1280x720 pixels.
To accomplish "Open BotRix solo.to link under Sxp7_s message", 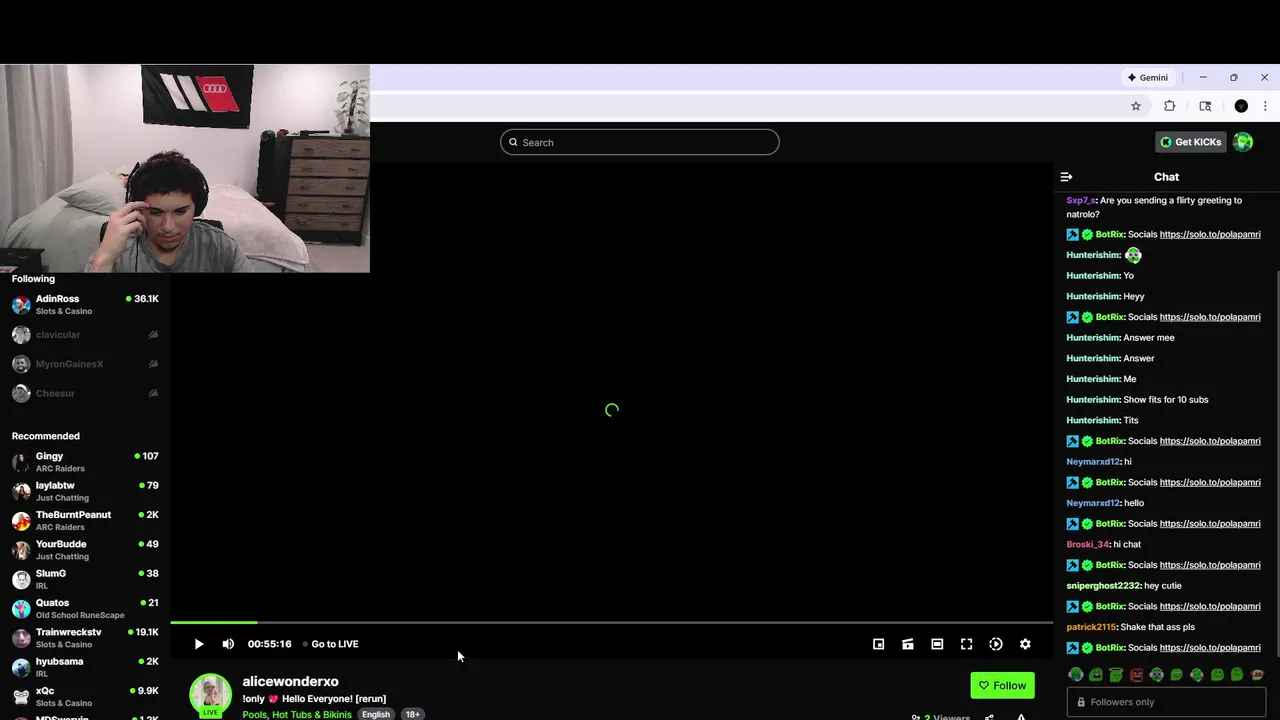I will pyautogui.click(x=1210, y=234).
